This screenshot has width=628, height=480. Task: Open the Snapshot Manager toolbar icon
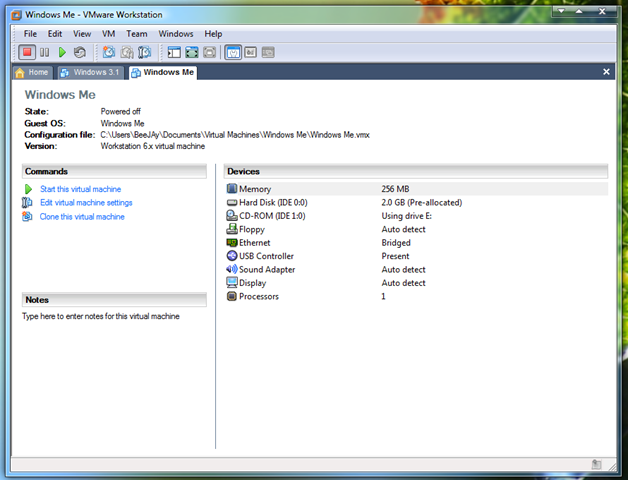tap(144, 52)
